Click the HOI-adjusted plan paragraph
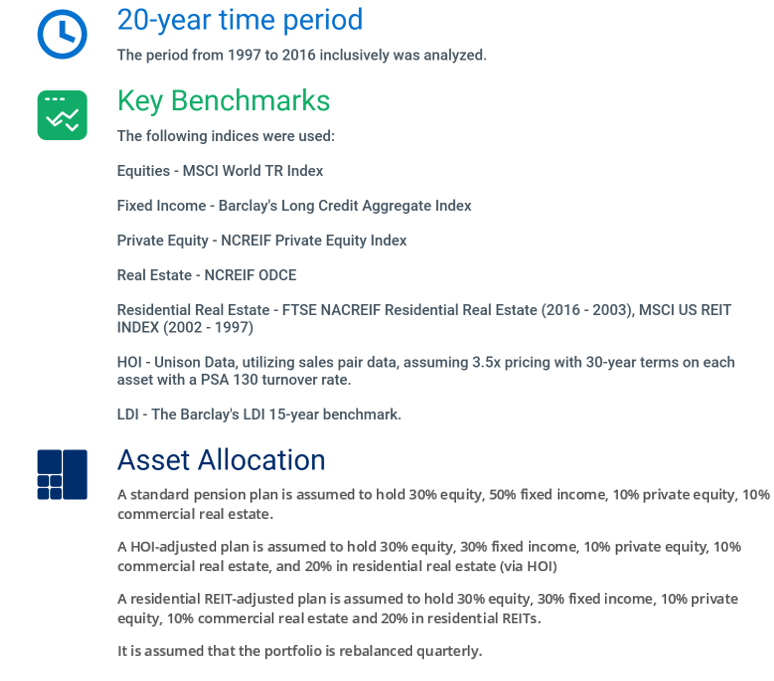The width and height of the screenshot is (774, 681). pyautogui.click(x=429, y=557)
